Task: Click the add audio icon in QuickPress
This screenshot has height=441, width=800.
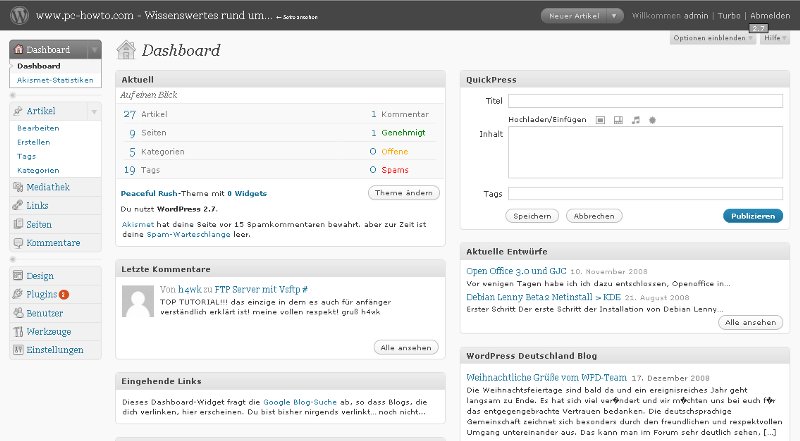Action: pyautogui.click(x=635, y=120)
